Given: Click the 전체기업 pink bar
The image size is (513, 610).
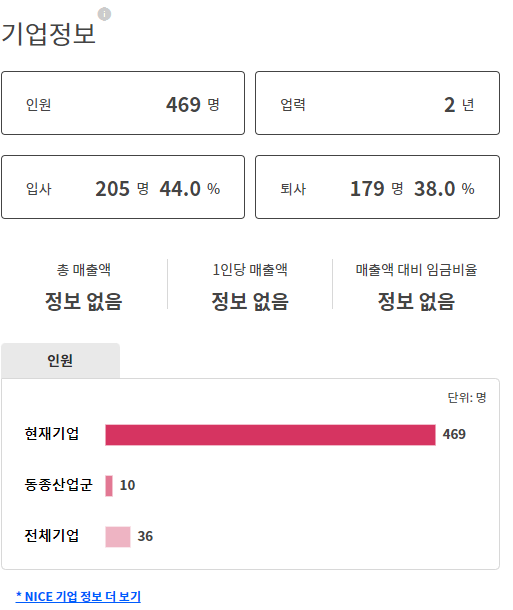Looking at the screenshot, I should 118,537.
